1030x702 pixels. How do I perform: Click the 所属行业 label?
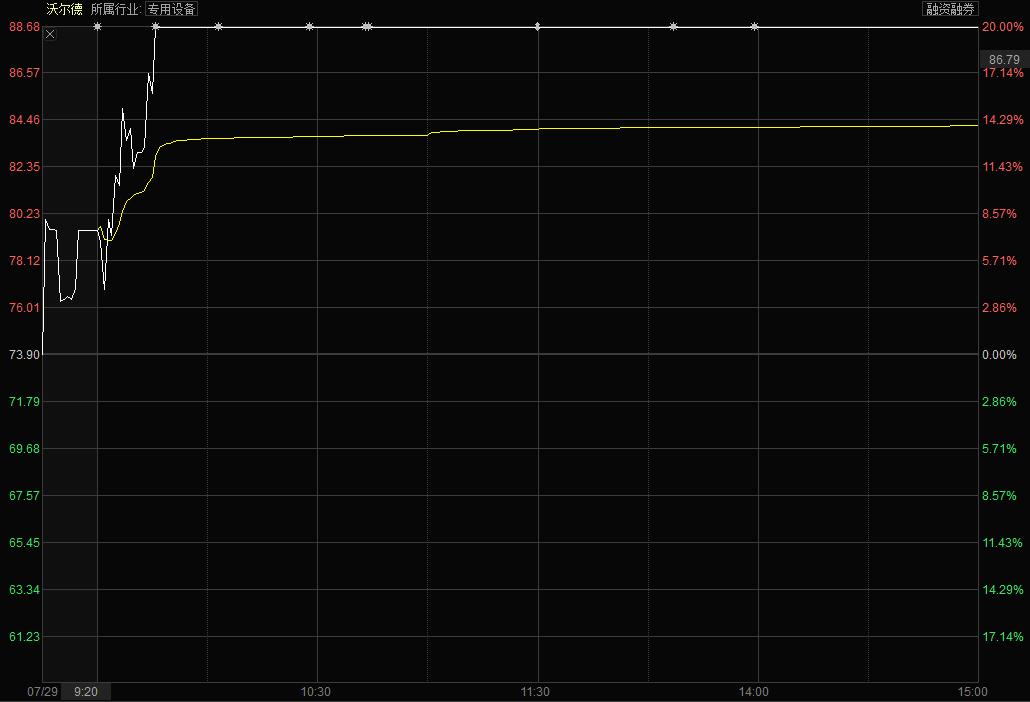115,9
